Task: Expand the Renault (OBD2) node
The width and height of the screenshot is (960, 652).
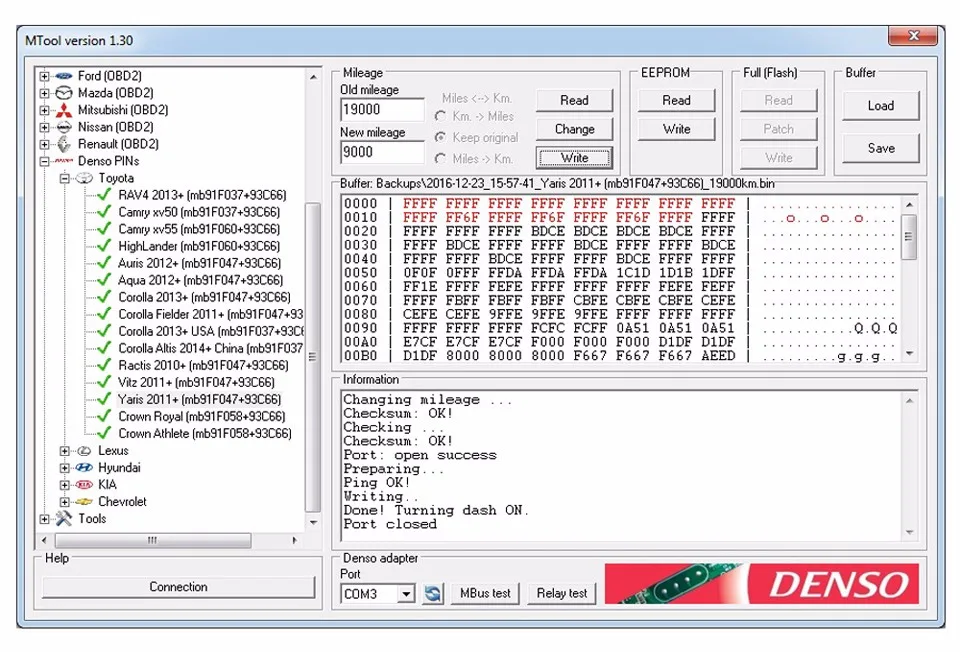Action: tap(45, 144)
